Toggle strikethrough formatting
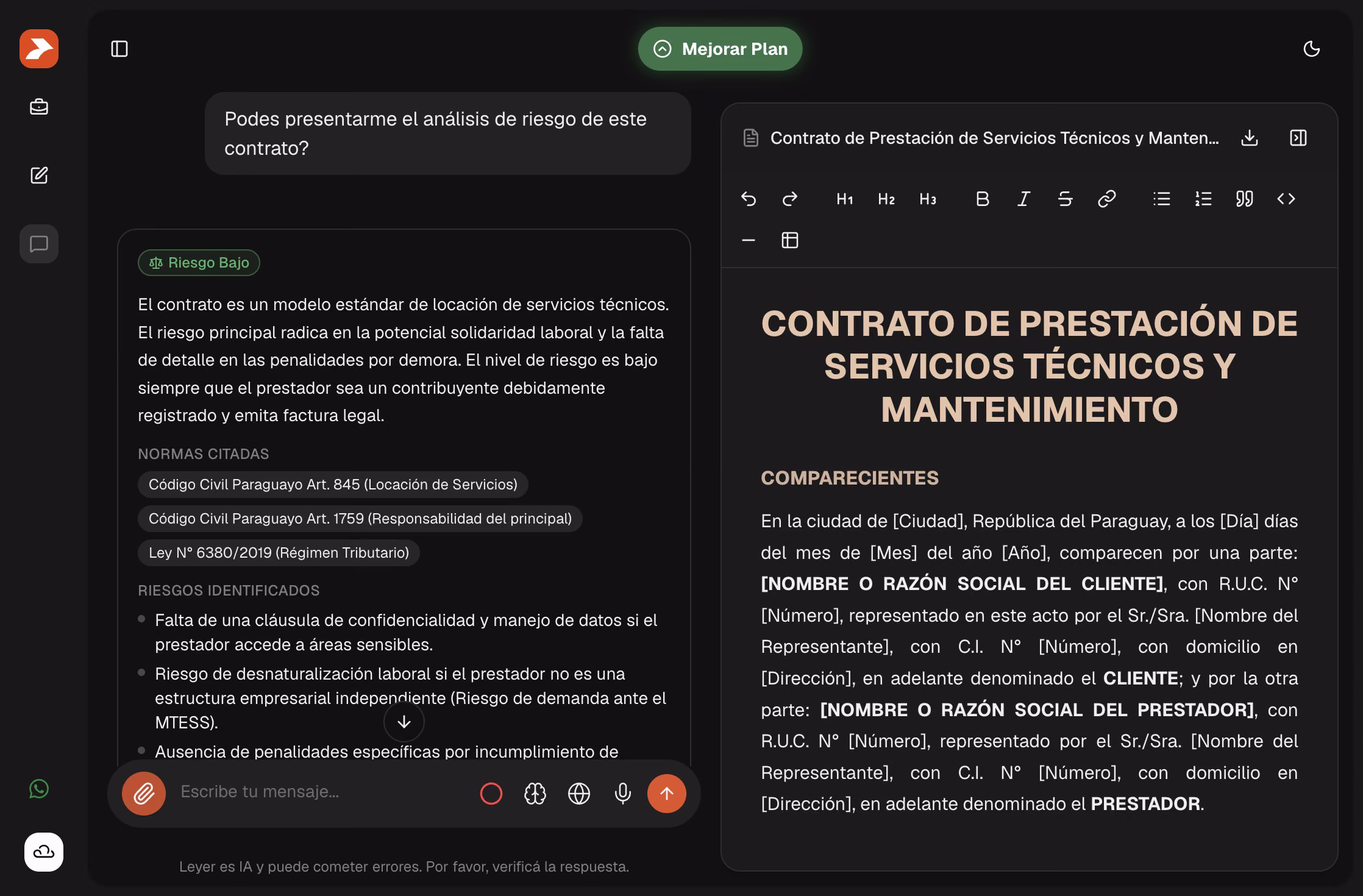 pos(1066,199)
